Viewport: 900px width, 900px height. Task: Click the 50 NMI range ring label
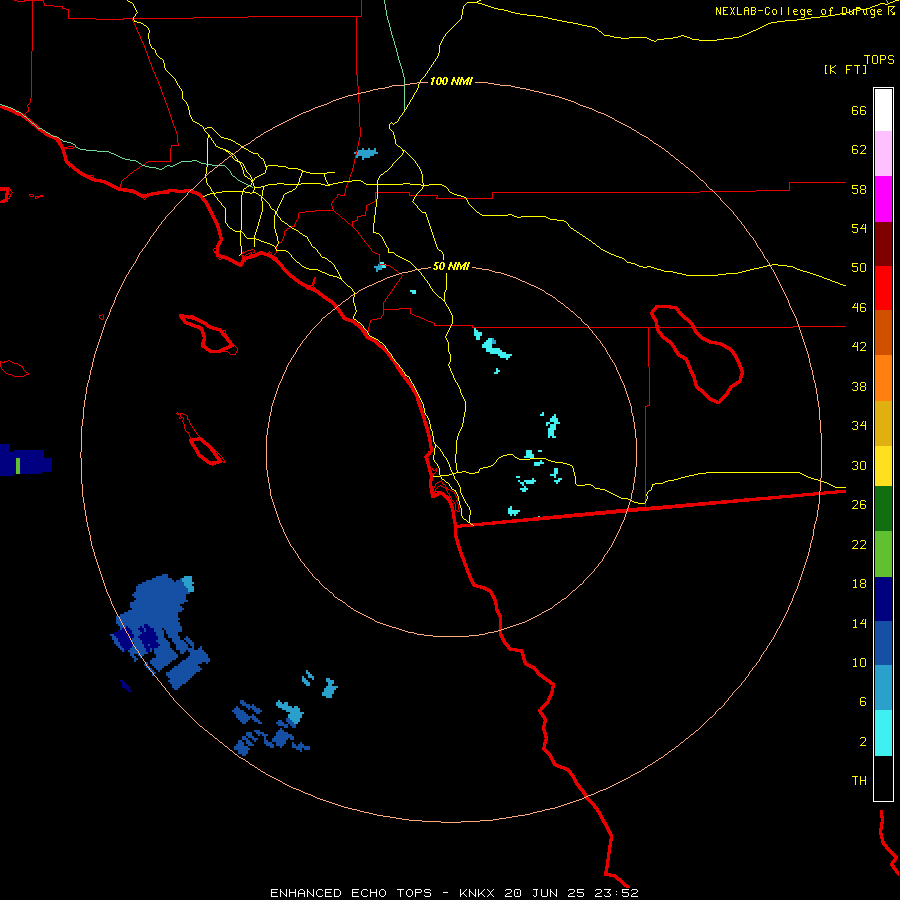[x=451, y=266]
